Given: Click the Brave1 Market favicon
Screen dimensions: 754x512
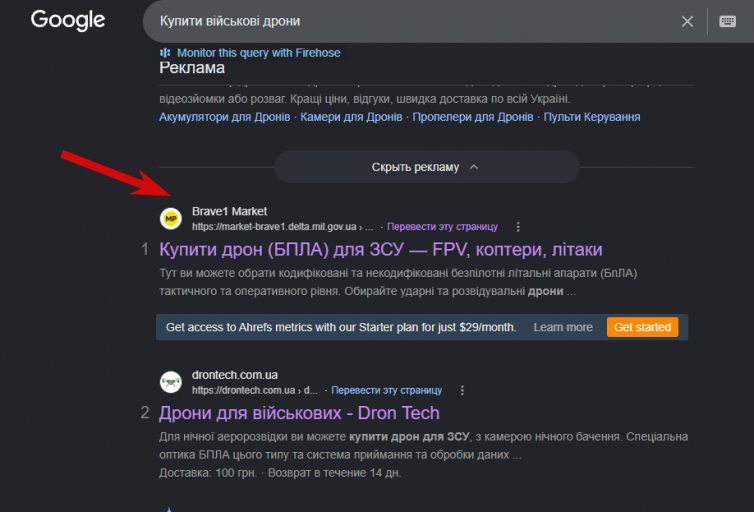Looking at the screenshot, I should pos(171,219).
